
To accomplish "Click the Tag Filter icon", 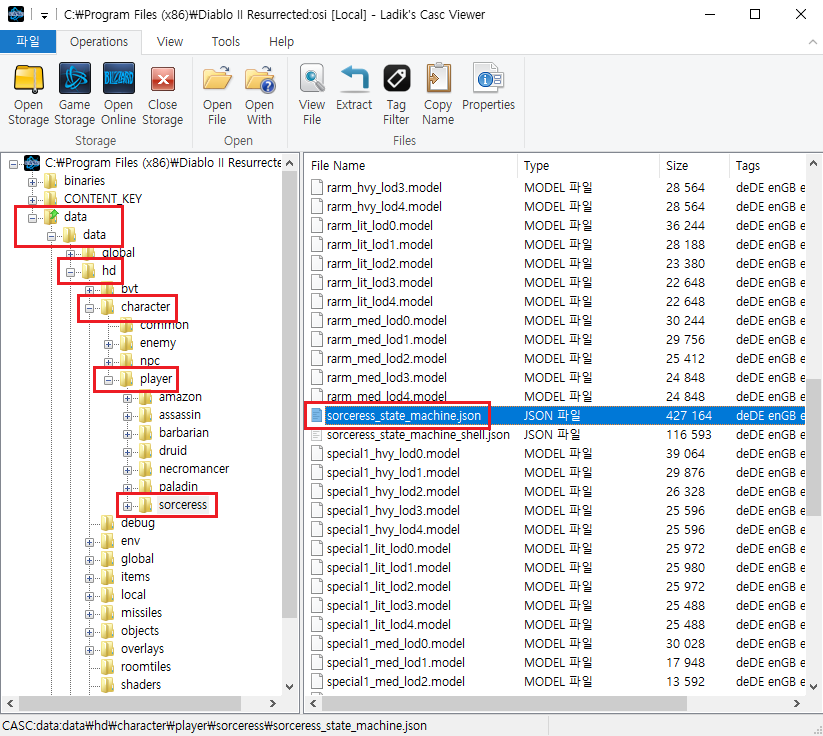I will 396,79.
